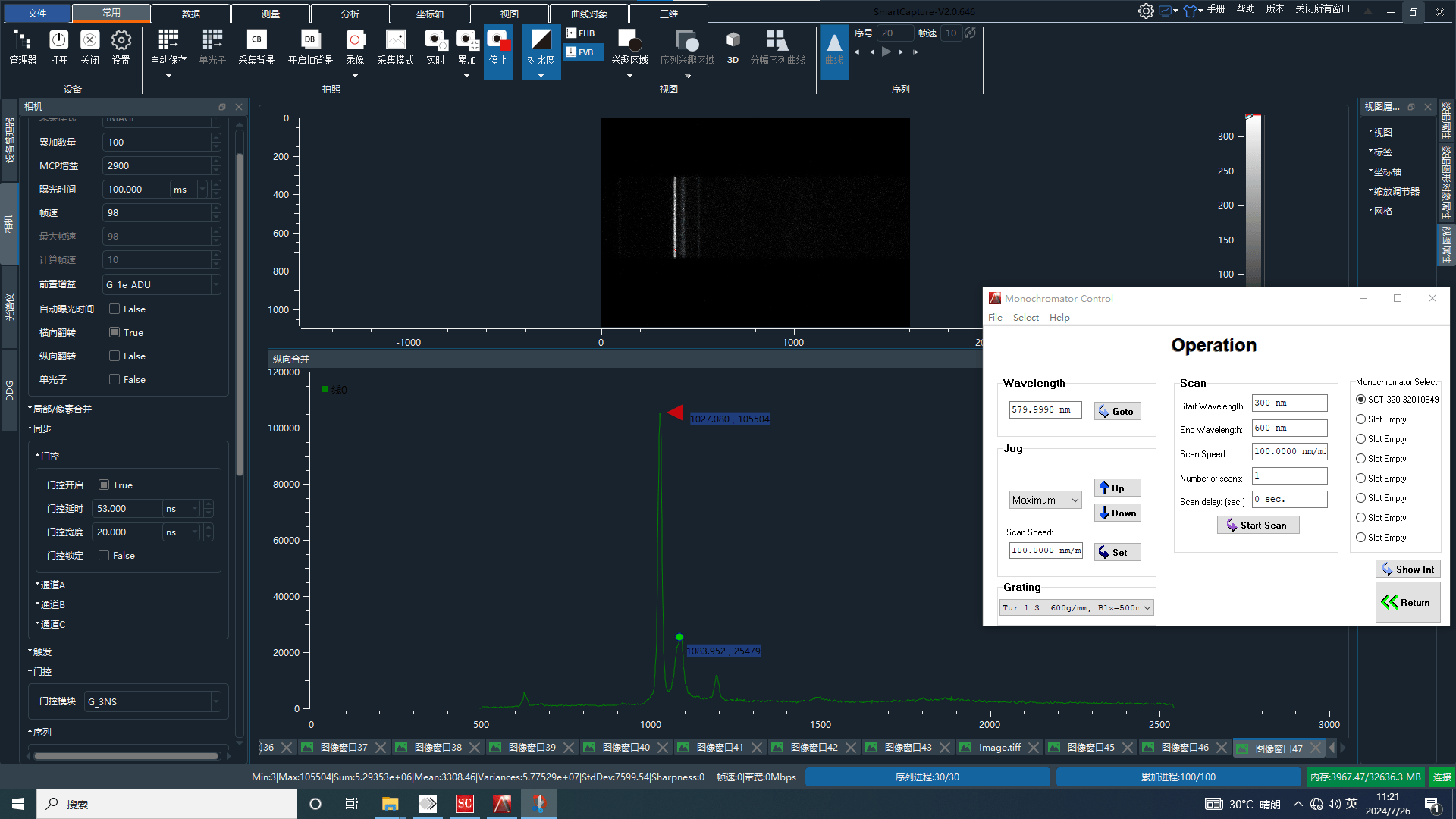Select the first Slot Empty radio button

(x=1360, y=419)
